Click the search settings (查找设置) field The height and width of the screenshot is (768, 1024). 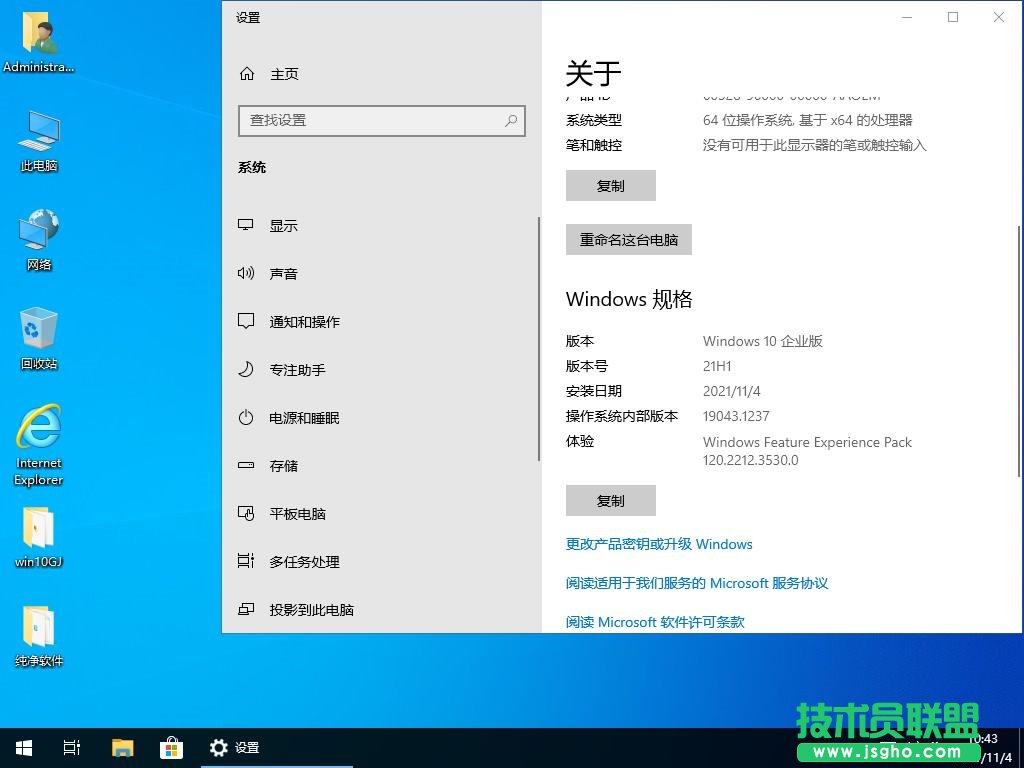[370, 120]
